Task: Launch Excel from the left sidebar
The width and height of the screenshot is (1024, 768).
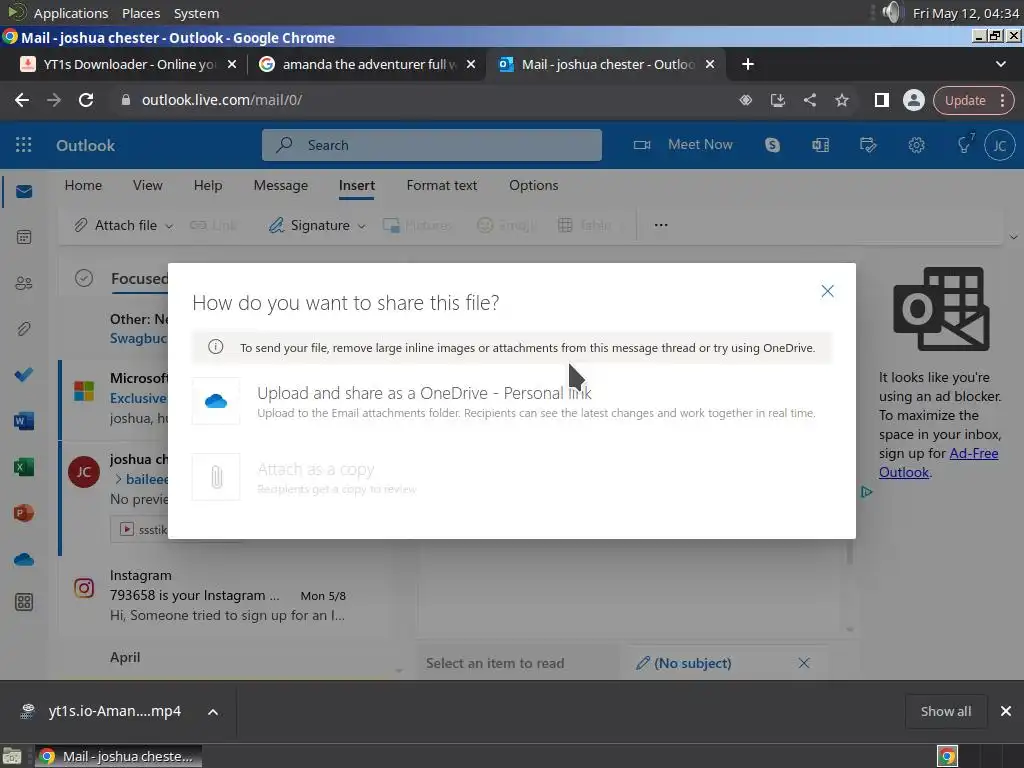Action: tap(24, 467)
